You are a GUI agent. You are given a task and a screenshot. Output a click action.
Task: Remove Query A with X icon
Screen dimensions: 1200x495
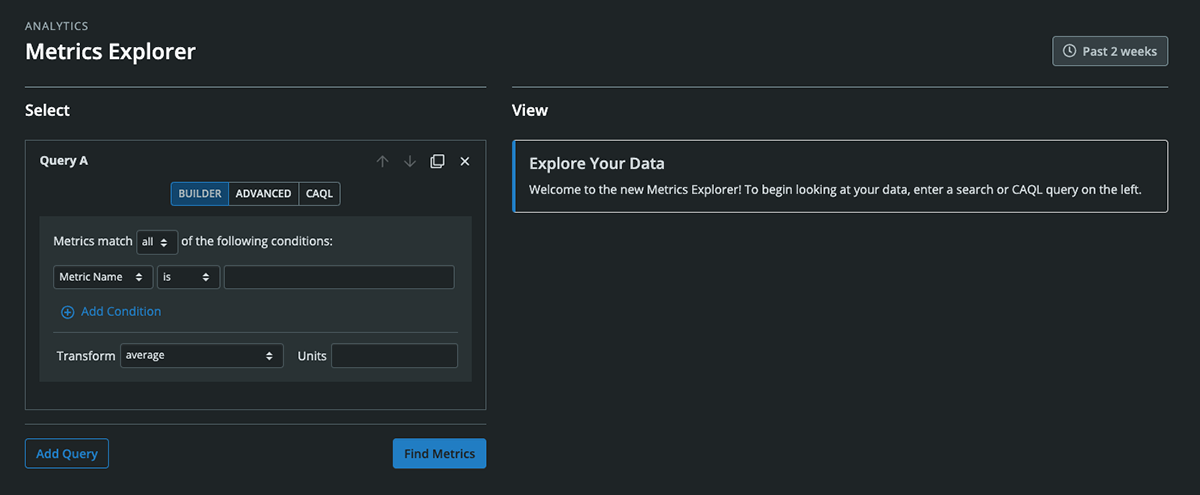[465, 161]
